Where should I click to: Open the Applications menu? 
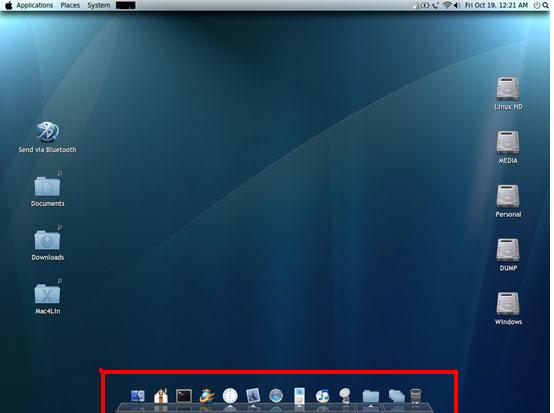point(35,5)
